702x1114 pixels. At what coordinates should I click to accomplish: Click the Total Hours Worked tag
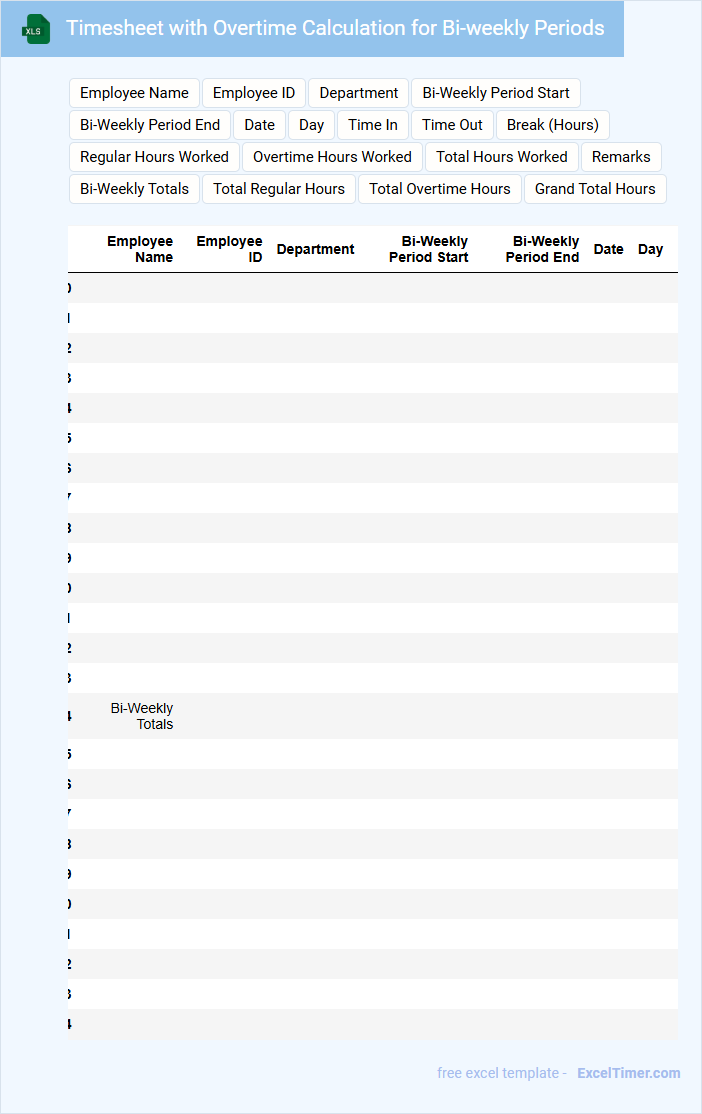tap(502, 157)
